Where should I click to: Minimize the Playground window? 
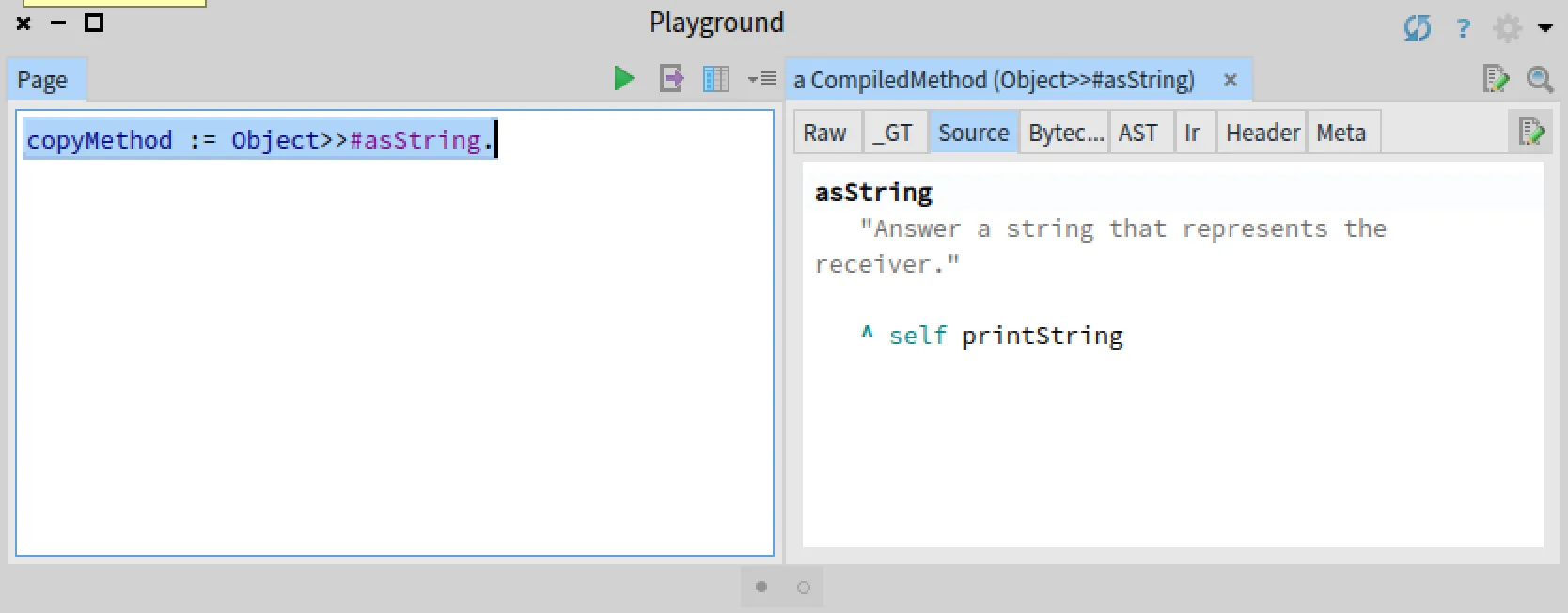point(58,23)
